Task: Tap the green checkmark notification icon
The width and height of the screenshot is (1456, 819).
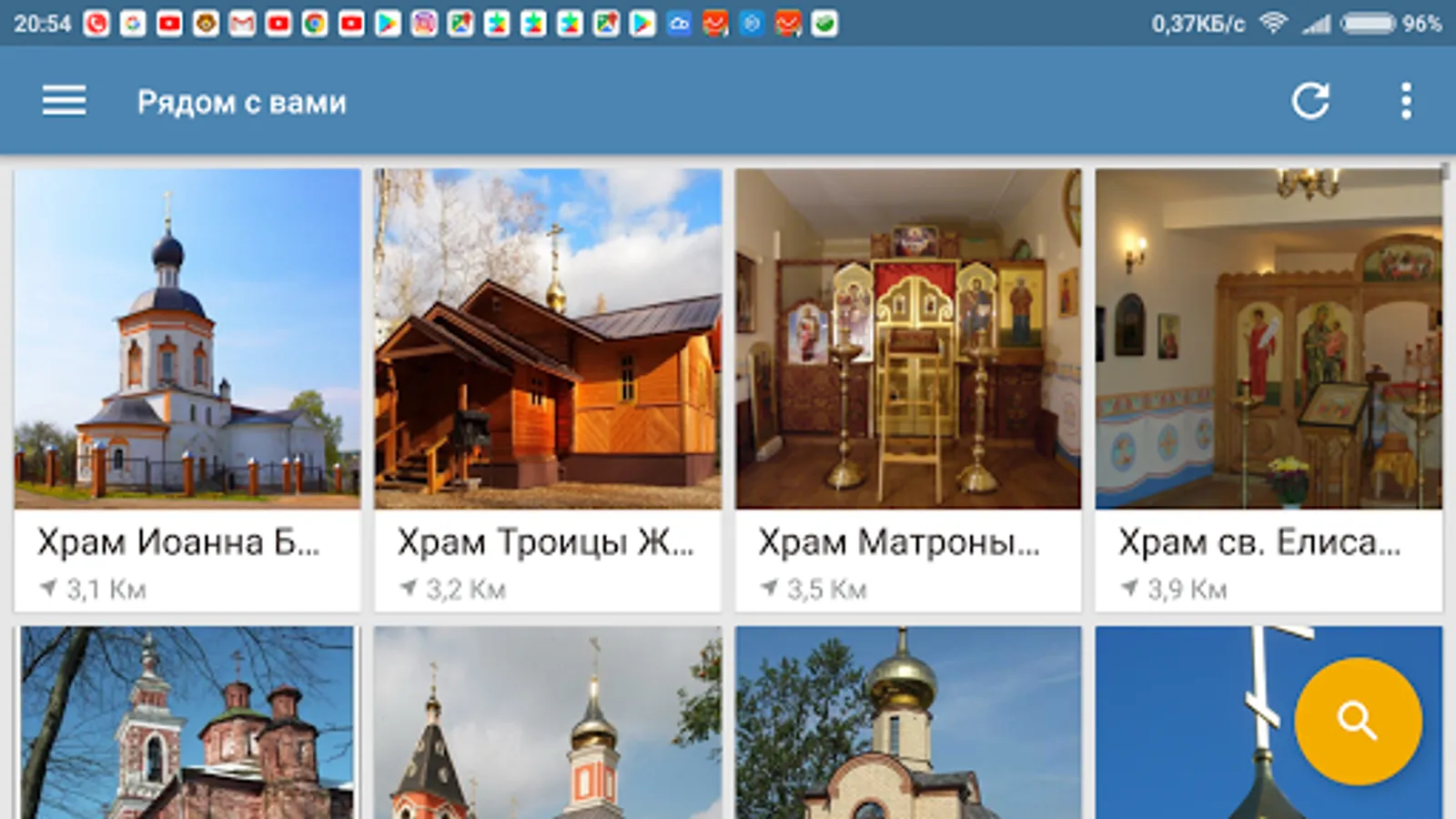Action: pyautogui.click(x=824, y=24)
